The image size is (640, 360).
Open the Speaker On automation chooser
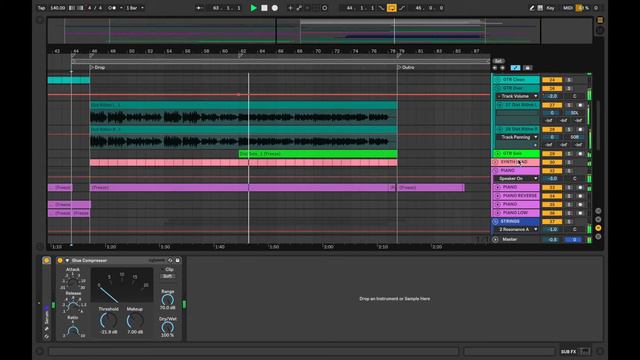(x=516, y=179)
